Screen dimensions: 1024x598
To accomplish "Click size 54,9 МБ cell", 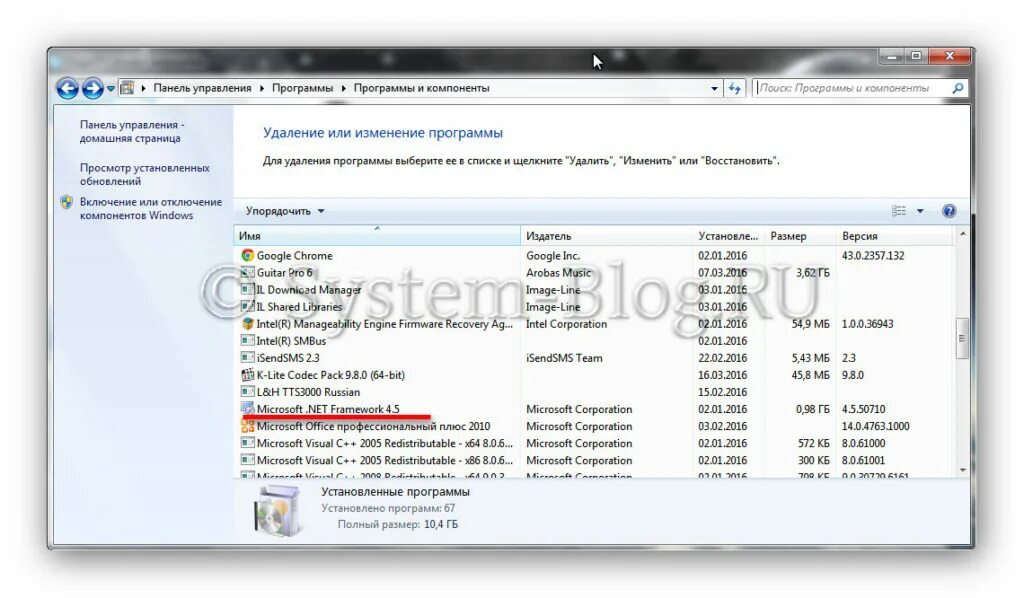I will (810, 324).
